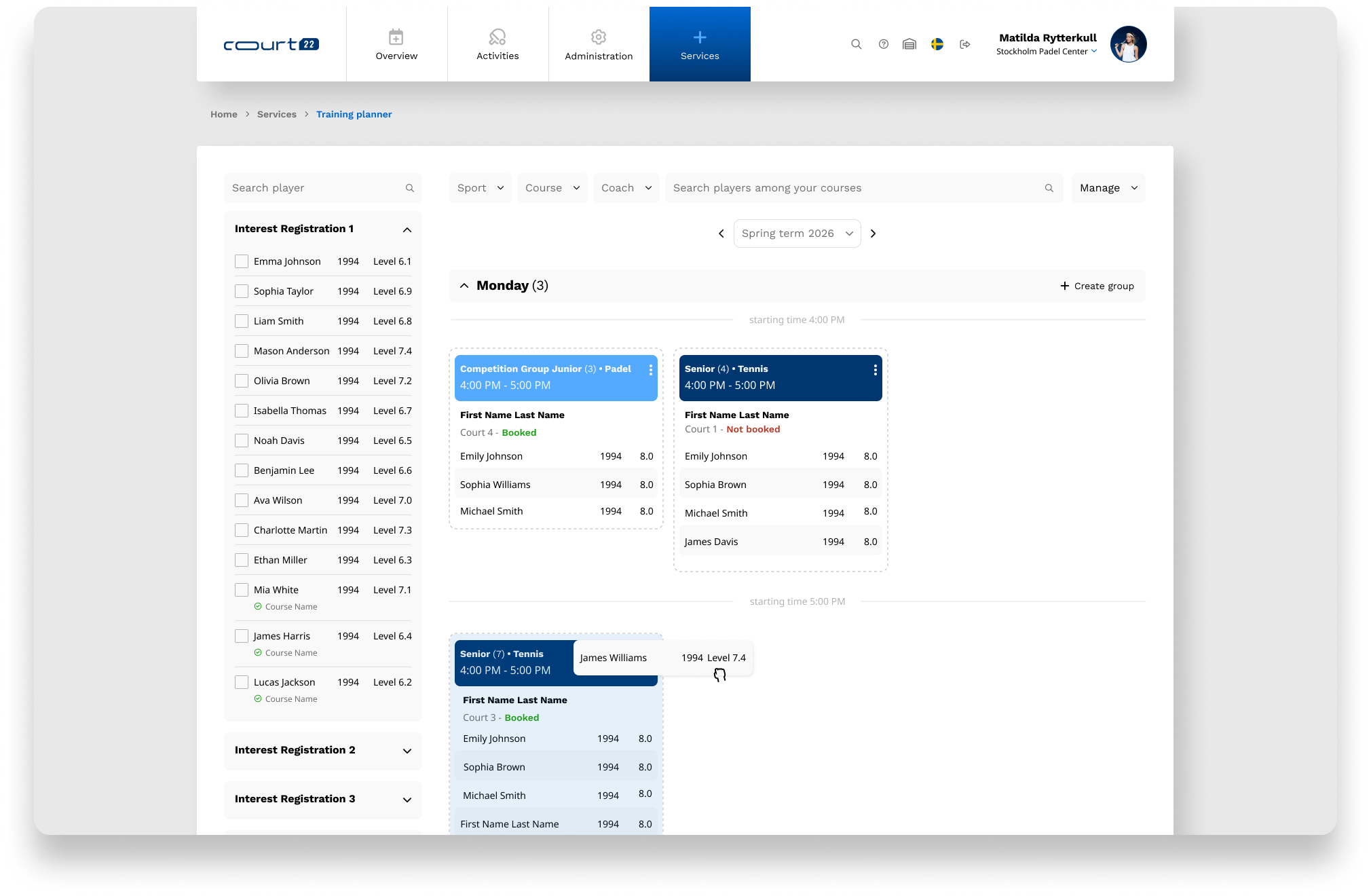The height and width of the screenshot is (896, 1371).
Task: Open the Spring term 2026 dropdown
Action: tap(797, 234)
